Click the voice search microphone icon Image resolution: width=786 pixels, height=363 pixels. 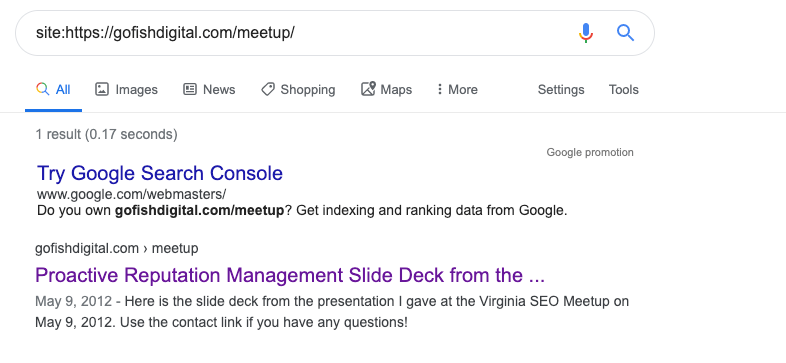[585, 33]
